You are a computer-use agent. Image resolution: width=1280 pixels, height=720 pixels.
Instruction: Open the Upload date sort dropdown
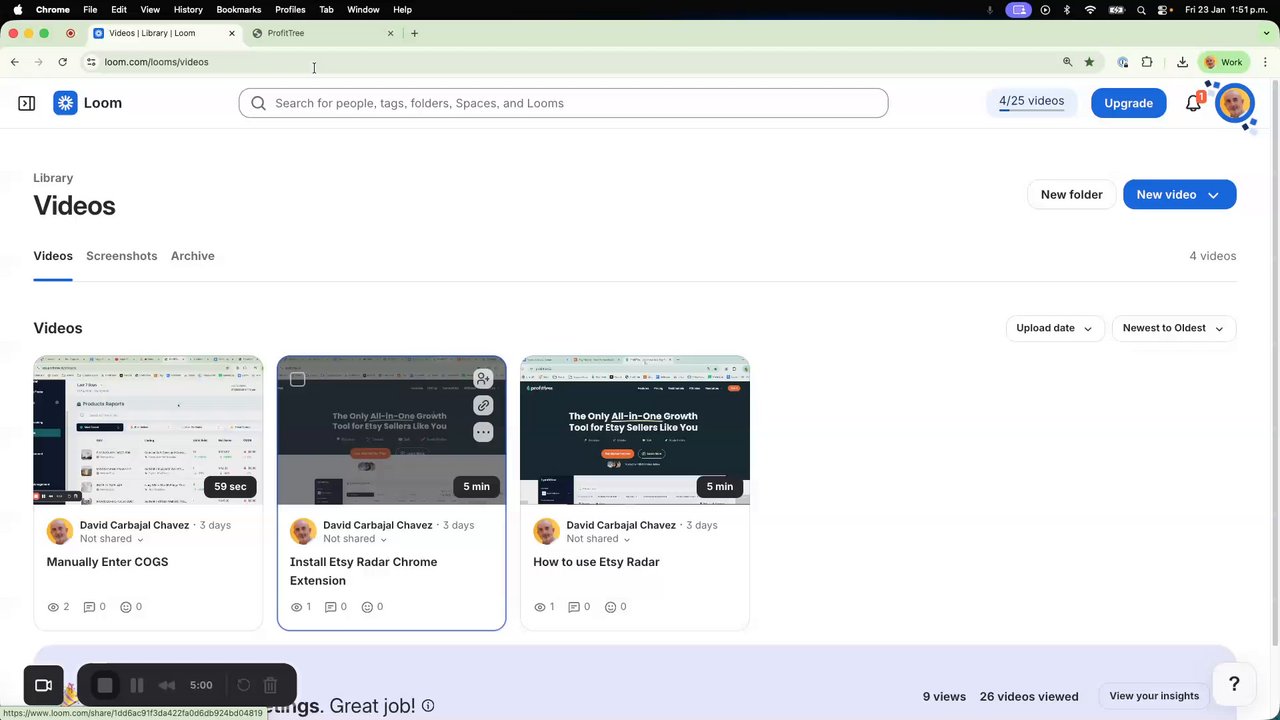[1055, 328]
